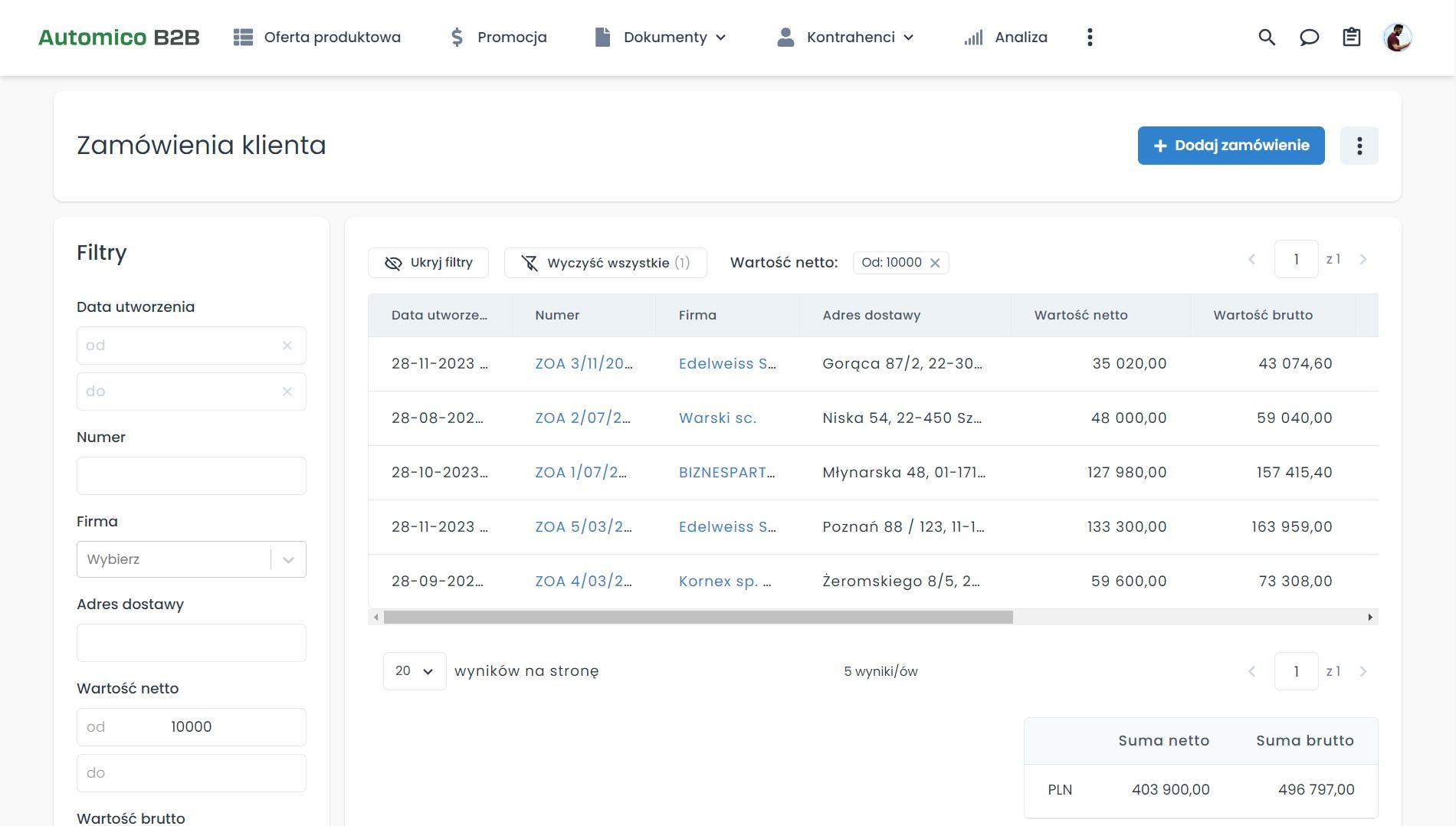The image size is (1456, 826).
Task: Click the Dodaj zamówienie button
Action: [x=1231, y=146]
